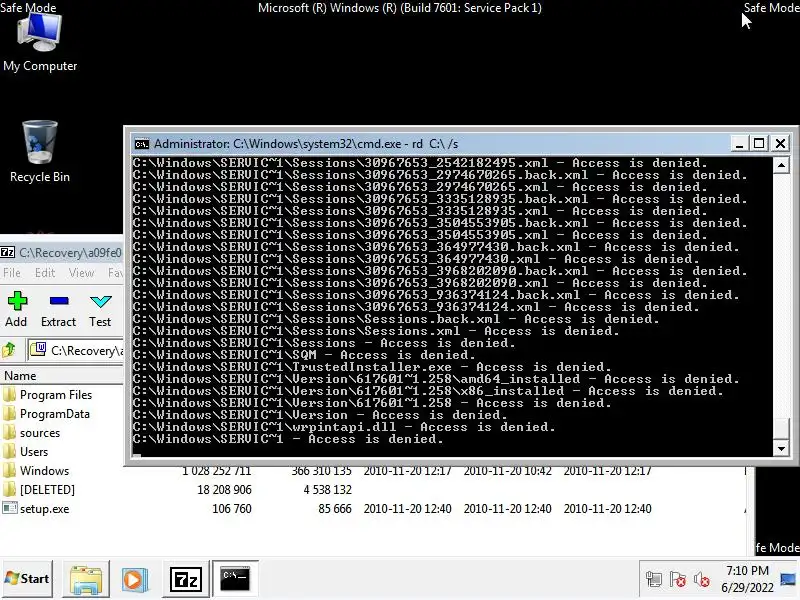Maximize the cmd.exe window
Image resolution: width=800 pixels, height=600 pixels.
pos(759,144)
